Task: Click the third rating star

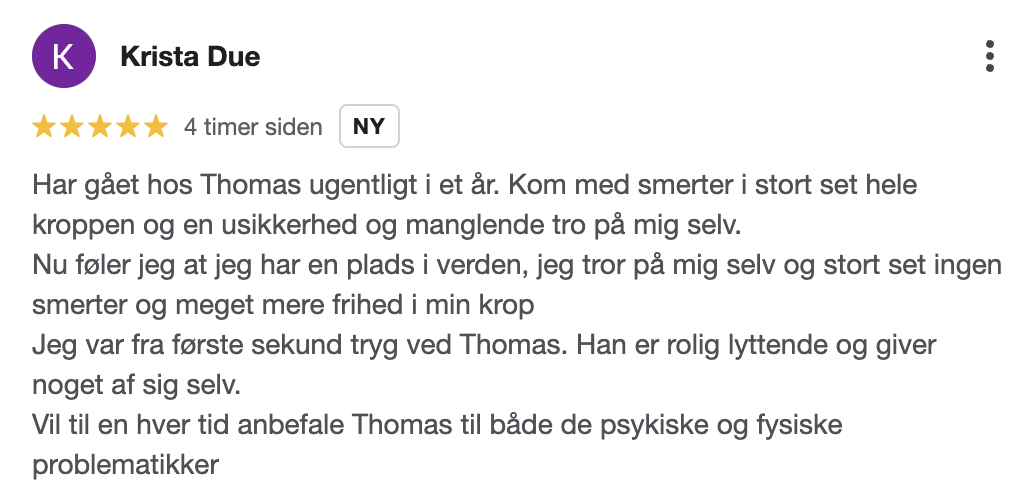Action: [100, 127]
